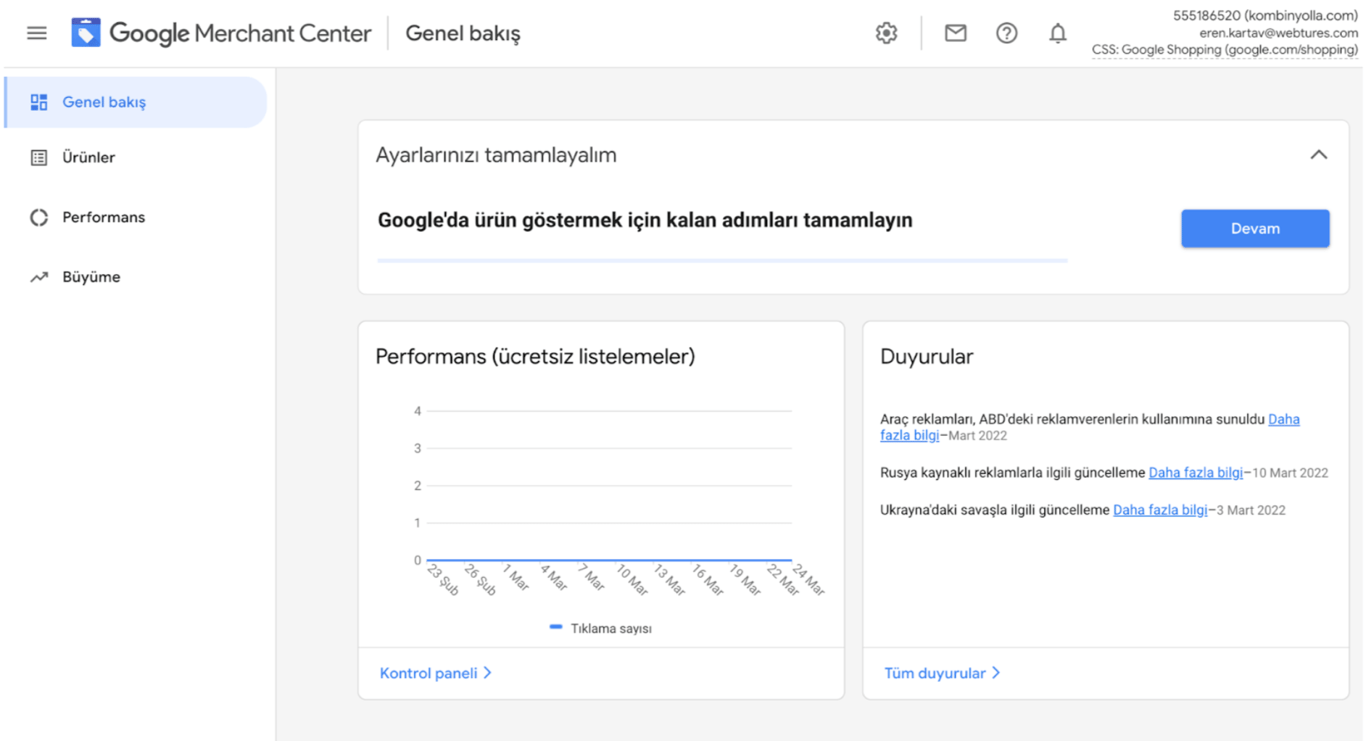The height and width of the screenshot is (741, 1366).
Task: Select the Büyüme growth arrow icon
Action: point(38,277)
